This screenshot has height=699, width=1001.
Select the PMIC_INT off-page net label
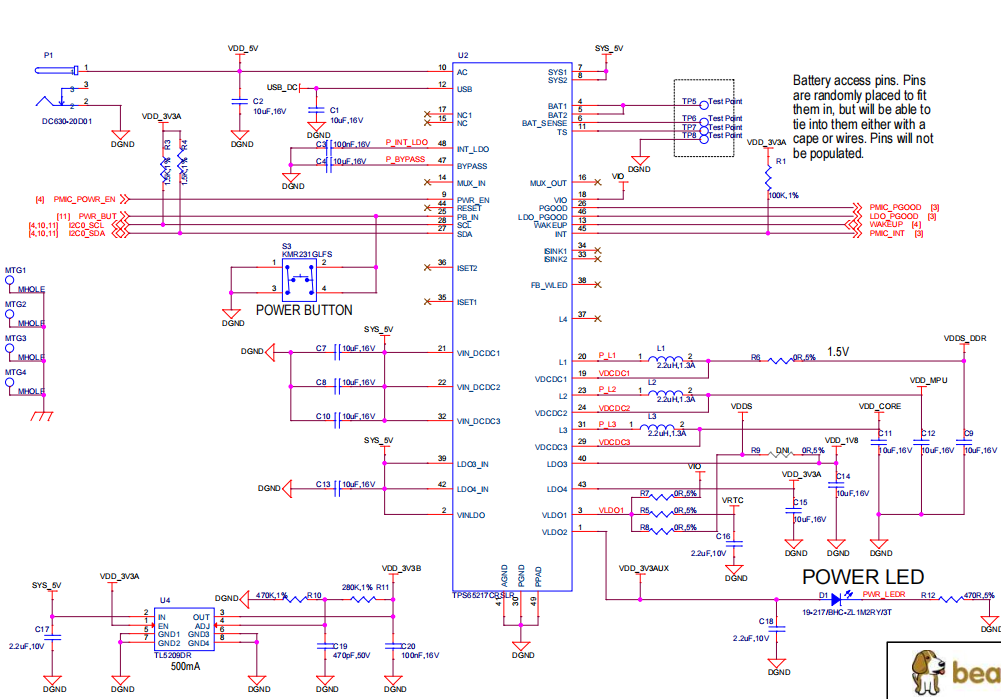click(x=888, y=234)
